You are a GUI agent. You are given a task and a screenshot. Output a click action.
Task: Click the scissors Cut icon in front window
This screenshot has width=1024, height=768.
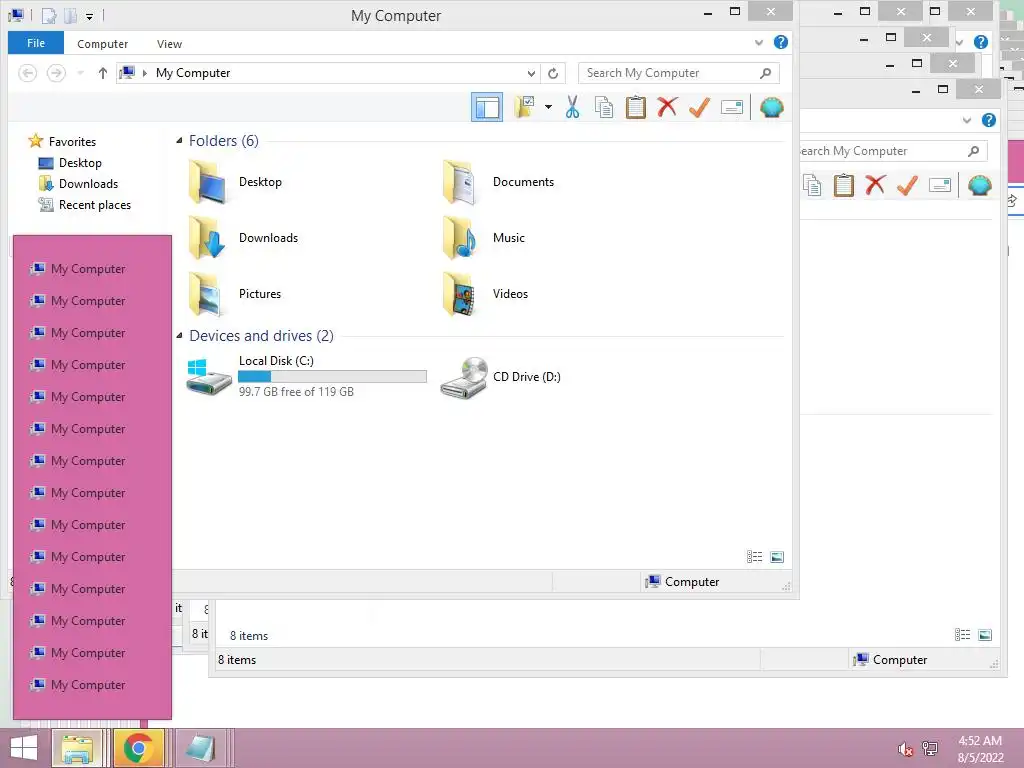(x=573, y=107)
